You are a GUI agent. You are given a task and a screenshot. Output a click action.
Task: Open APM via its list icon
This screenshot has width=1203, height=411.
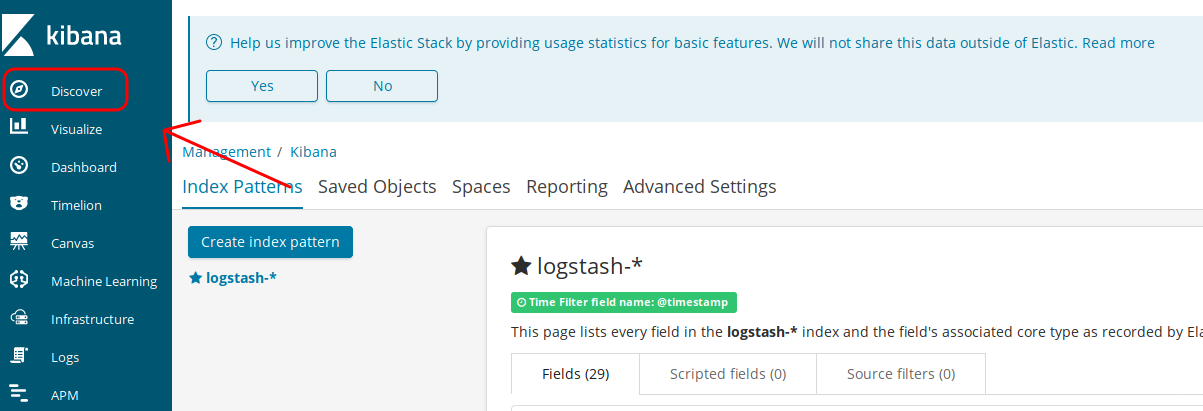18,394
